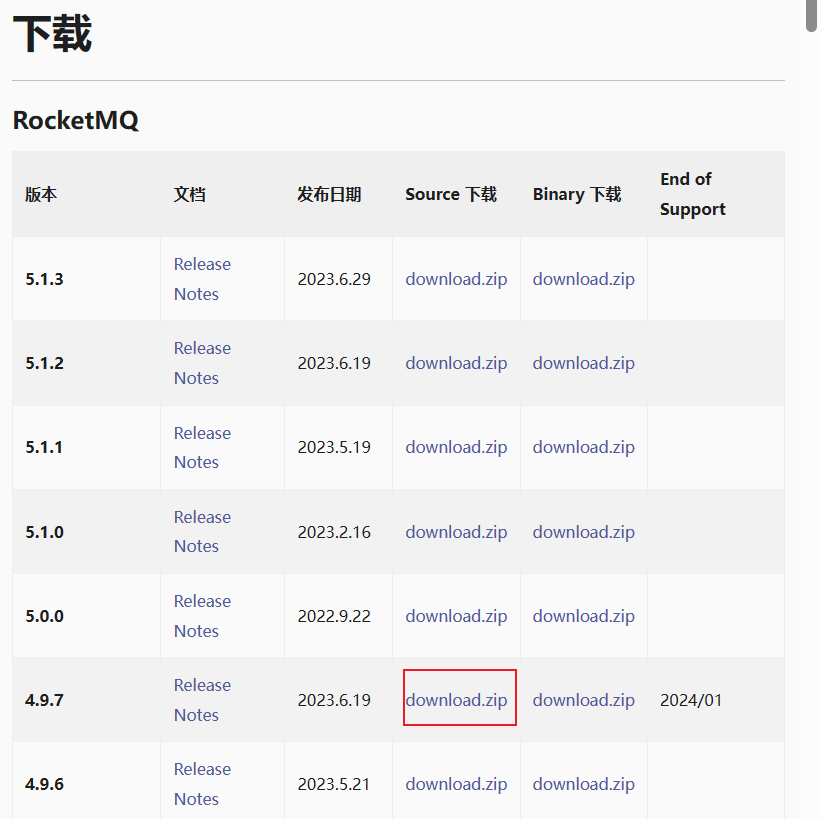This screenshot has height=819, width=821.
Task: Click the page's vertical scrollbar thumb
Action: 811,16
